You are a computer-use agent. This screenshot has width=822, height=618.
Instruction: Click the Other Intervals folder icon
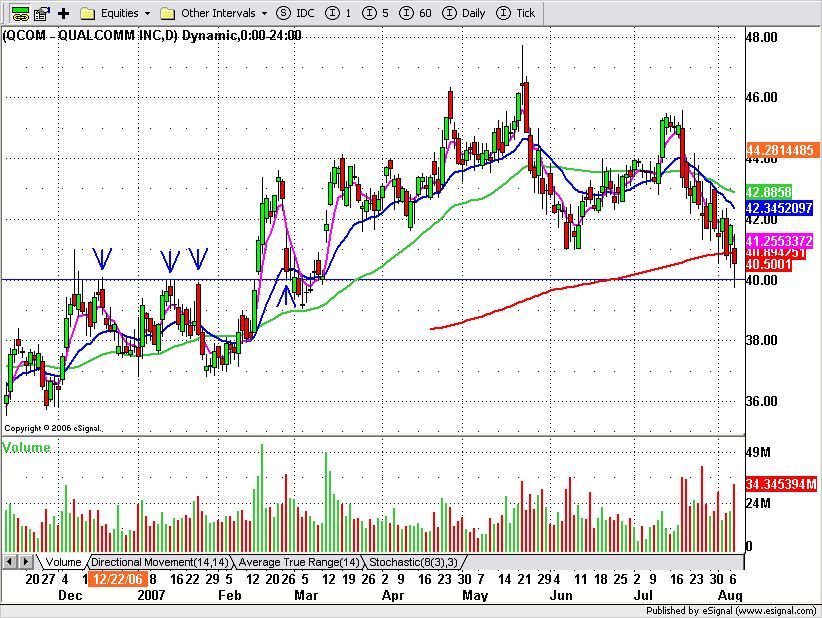[167, 13]
